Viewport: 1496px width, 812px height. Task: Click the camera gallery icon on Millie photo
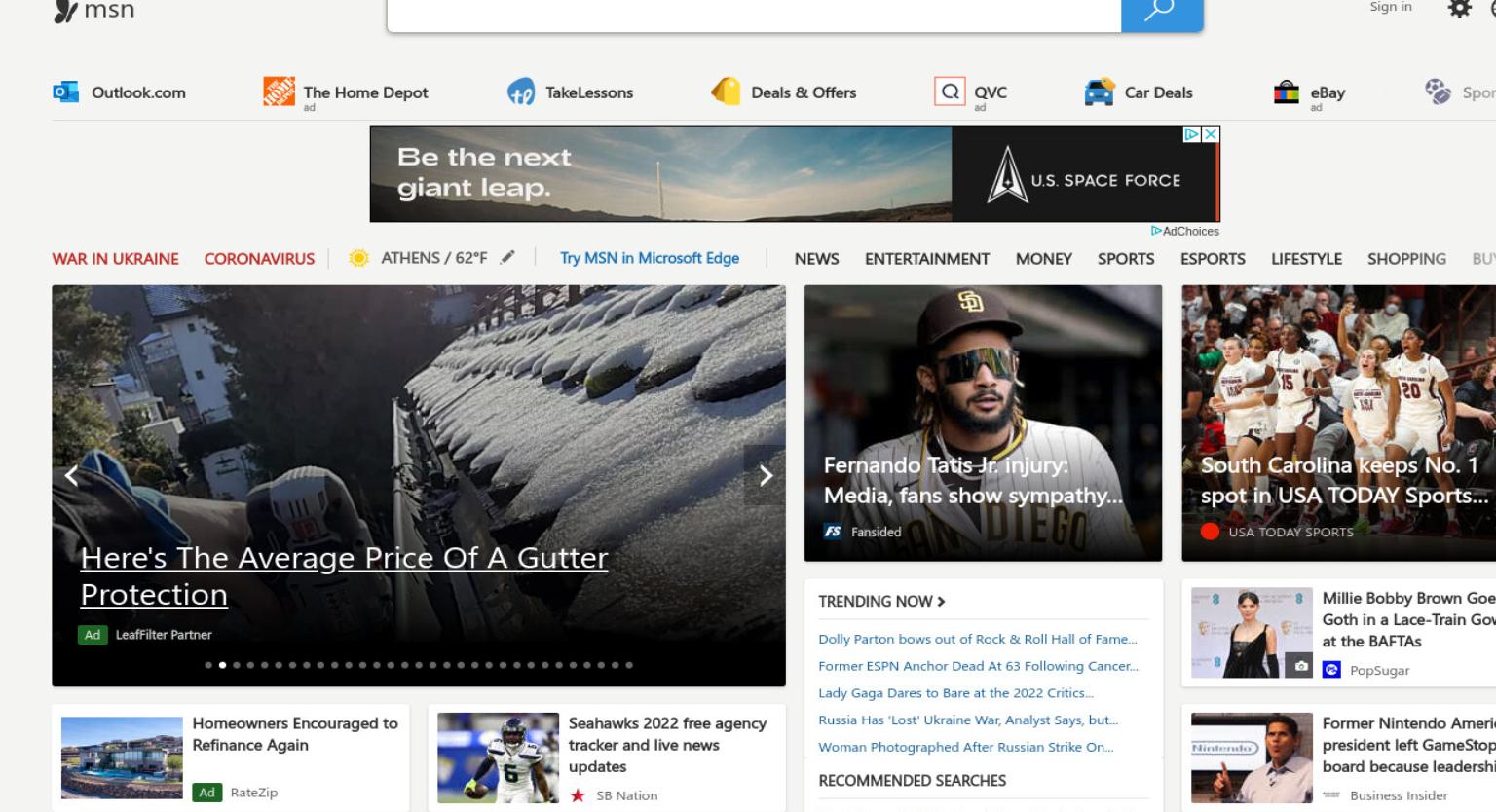pos(1301,666)
